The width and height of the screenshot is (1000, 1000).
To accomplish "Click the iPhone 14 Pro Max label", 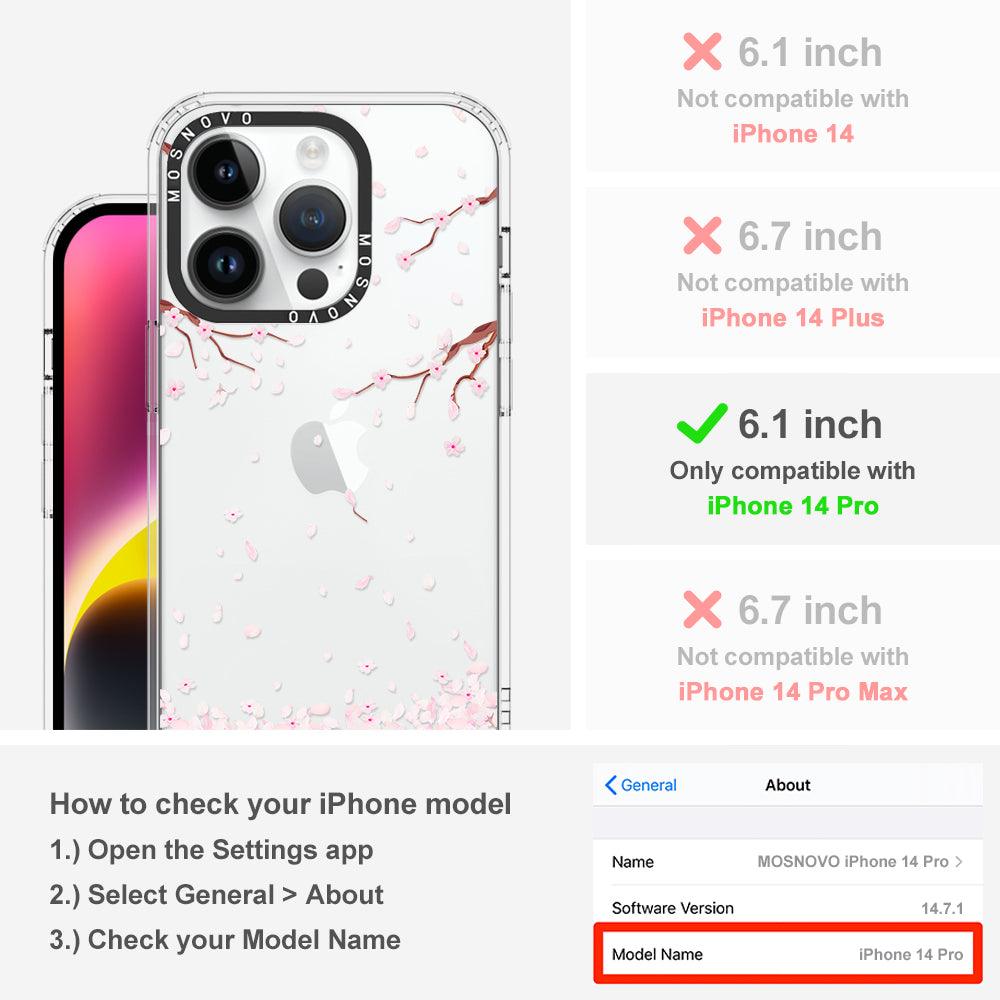I will pos(793,691).
